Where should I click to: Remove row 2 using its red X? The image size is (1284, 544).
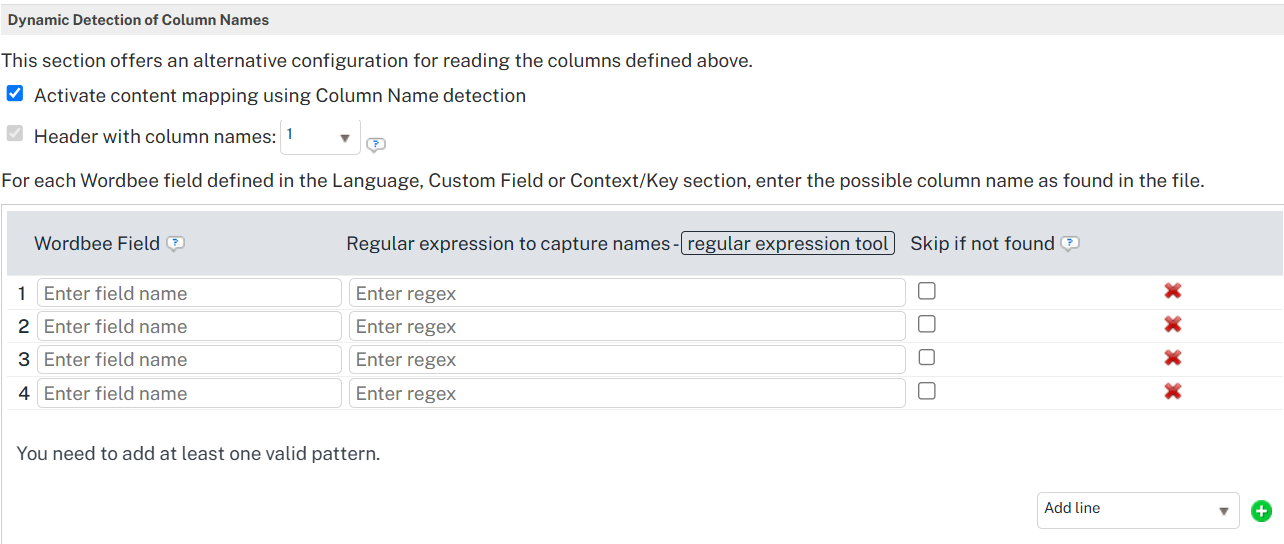(x=1173, y=324)
